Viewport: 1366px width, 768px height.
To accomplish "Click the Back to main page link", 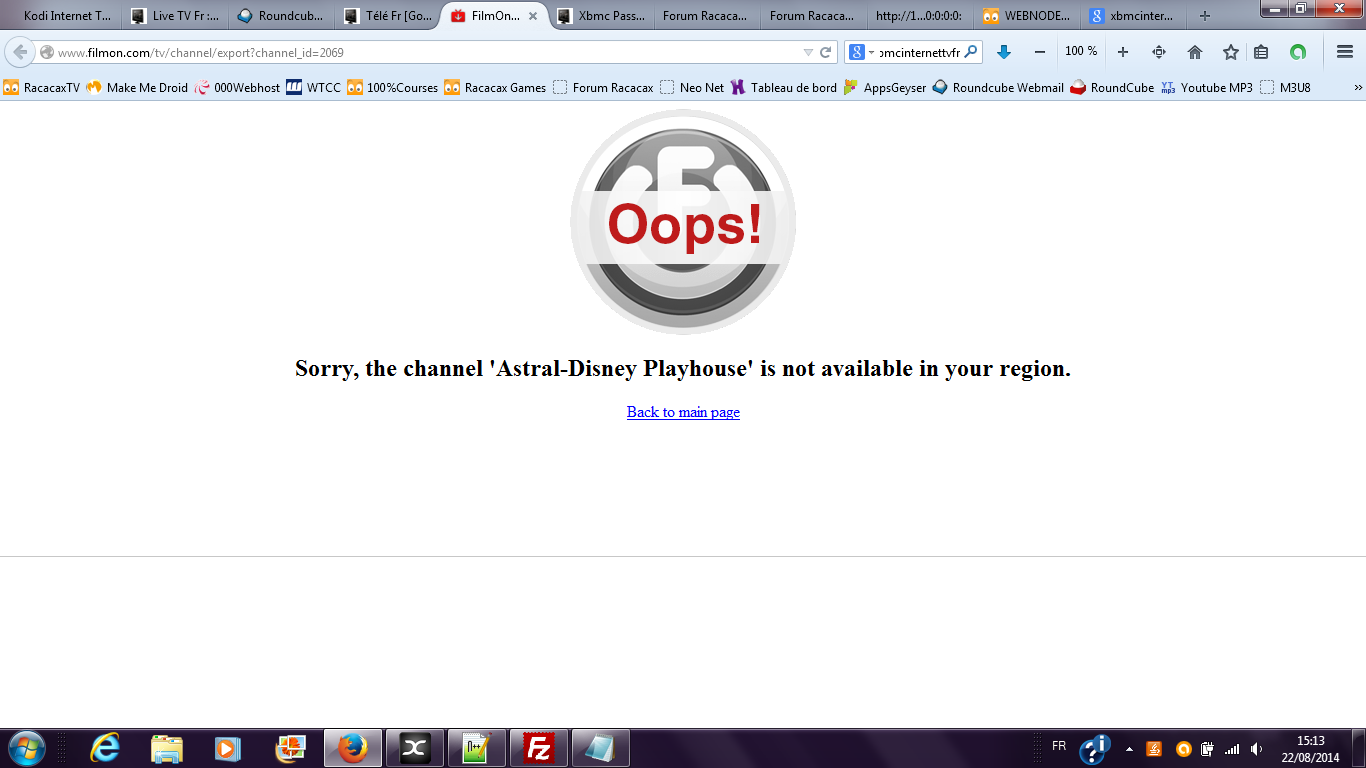I will [x=683, y=412].
